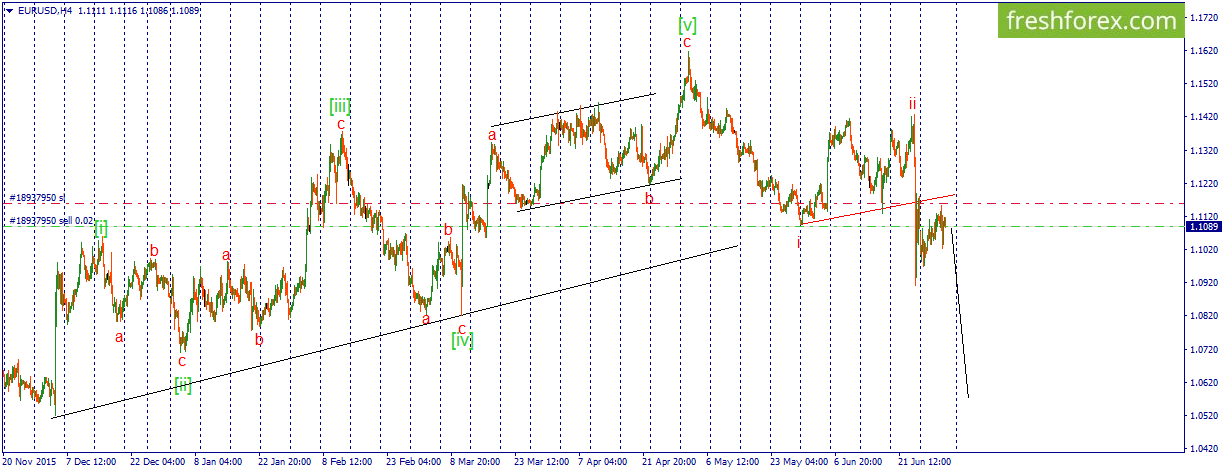Image resolution: width=1224 pixels, height=473 pixels.
Task: Click price level 1.1520 on the axis
Action: [x=1205, y=85]
